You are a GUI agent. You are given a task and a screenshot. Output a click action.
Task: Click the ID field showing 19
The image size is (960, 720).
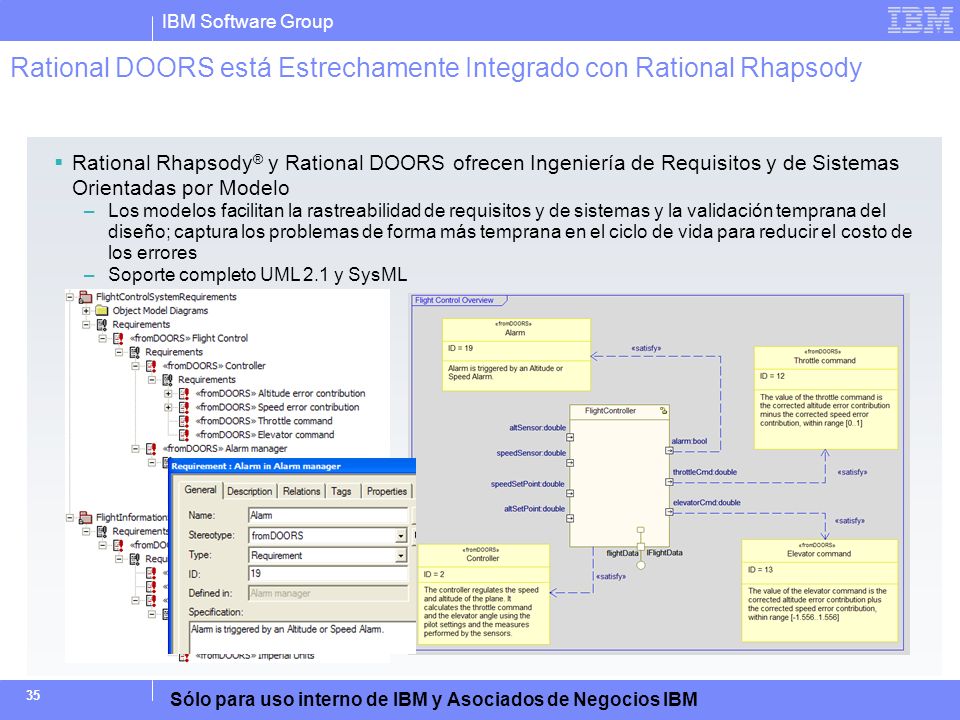coord(328,574)
